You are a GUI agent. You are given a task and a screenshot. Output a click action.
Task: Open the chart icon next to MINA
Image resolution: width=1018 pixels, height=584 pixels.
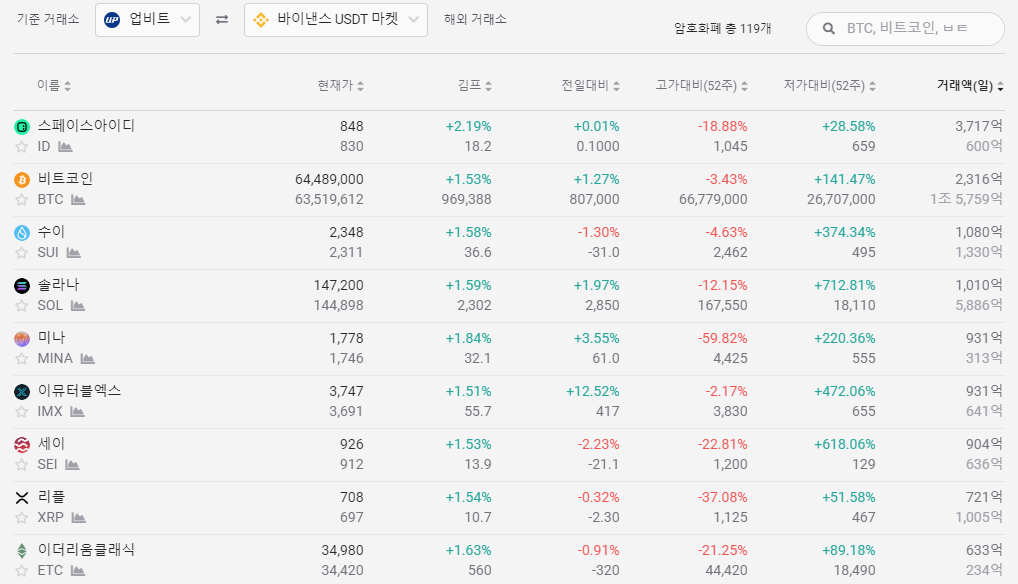(88, 359)
